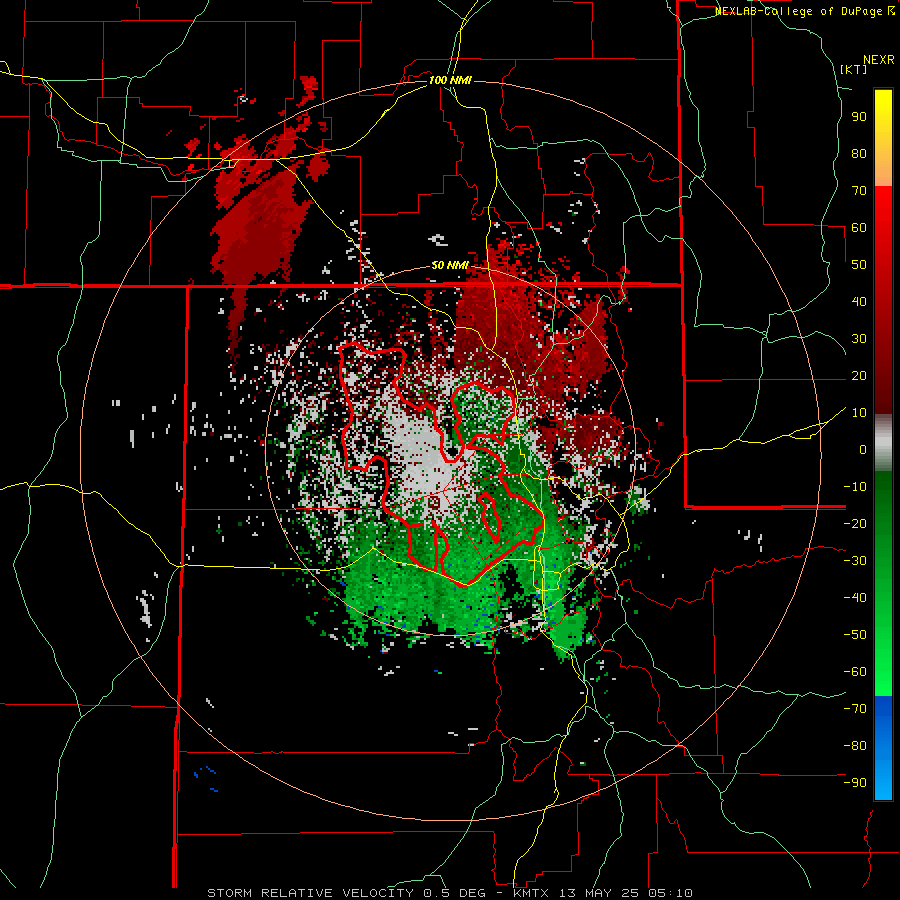The image size is (900, 900).
Task: Click the "NEXLAB-College of DuPage" header text
Action: point(798,11)
